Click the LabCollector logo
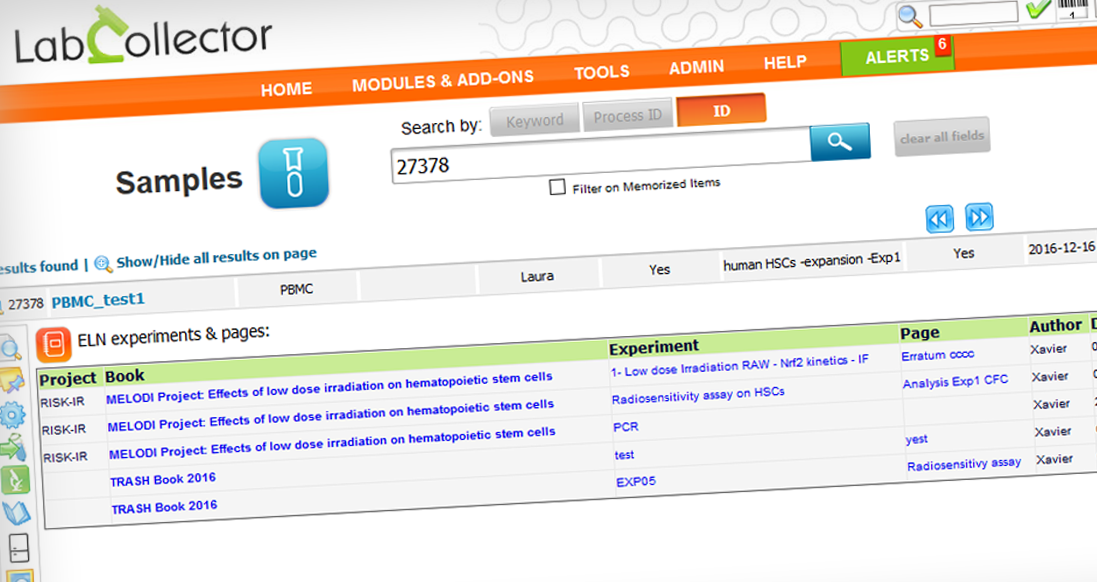Image resolution: width=1097 pixels, height=582 pixels. click(143, 36)
